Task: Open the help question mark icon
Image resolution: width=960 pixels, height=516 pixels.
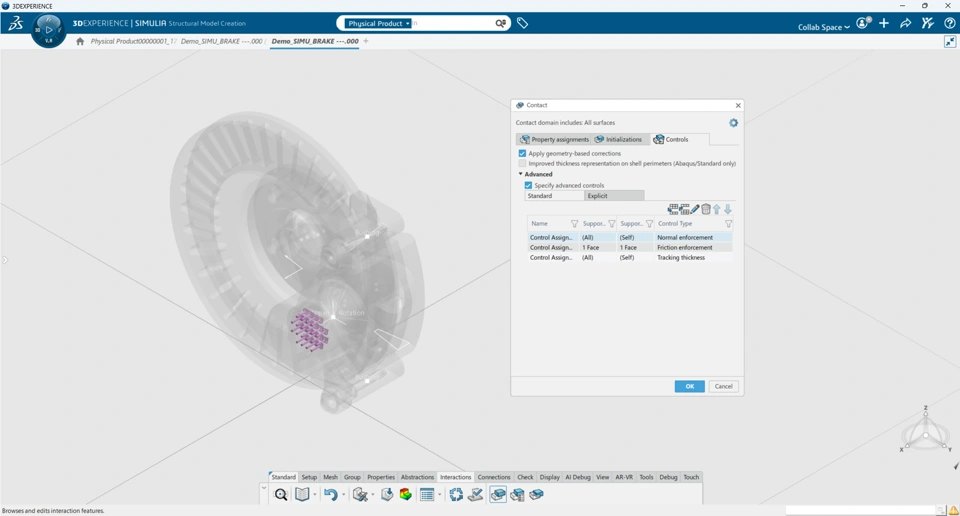Action: coord(950,23)
